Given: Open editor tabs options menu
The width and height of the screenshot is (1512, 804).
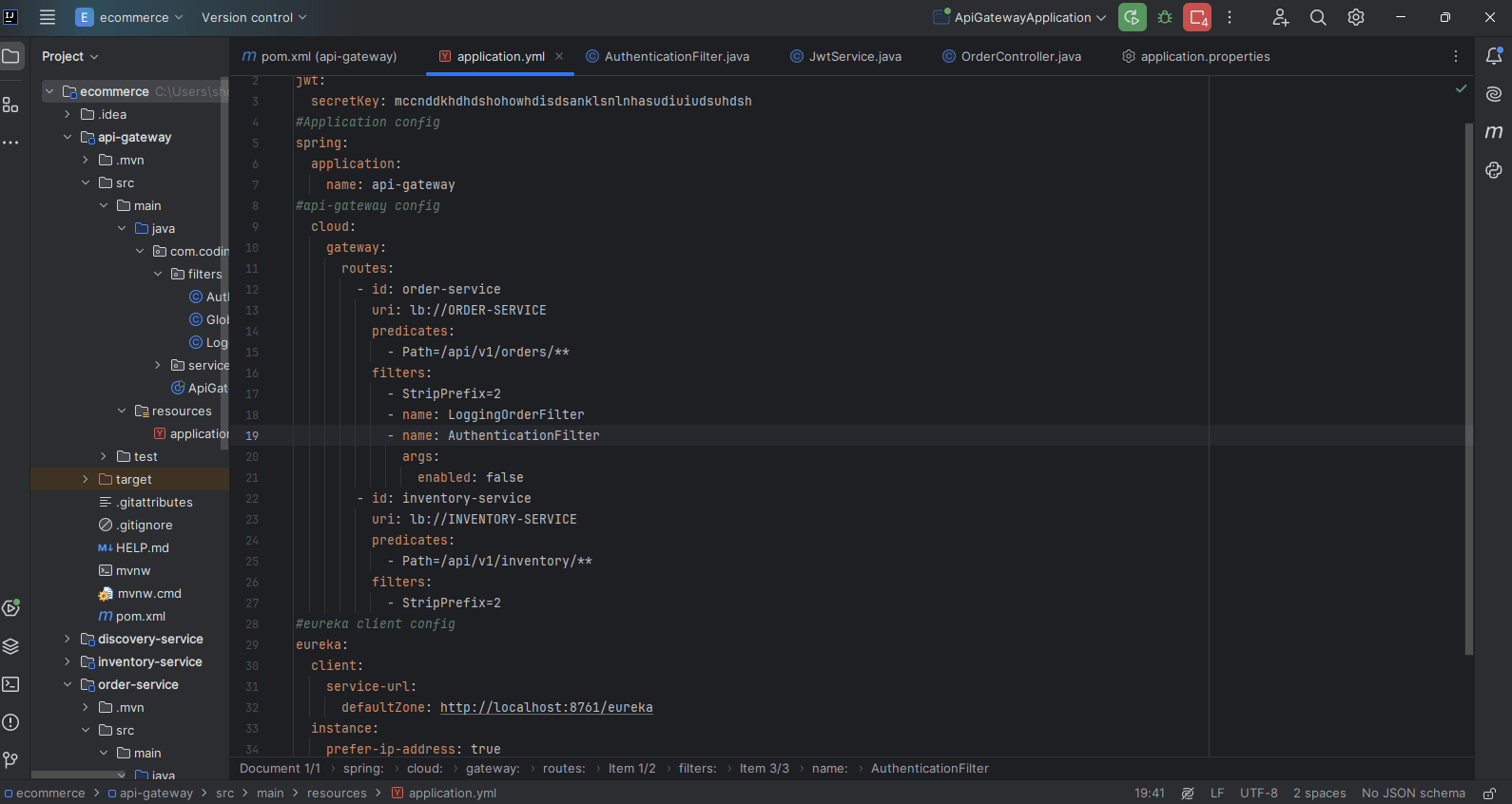Looking at the screenshot, I should pos(1456,56).
